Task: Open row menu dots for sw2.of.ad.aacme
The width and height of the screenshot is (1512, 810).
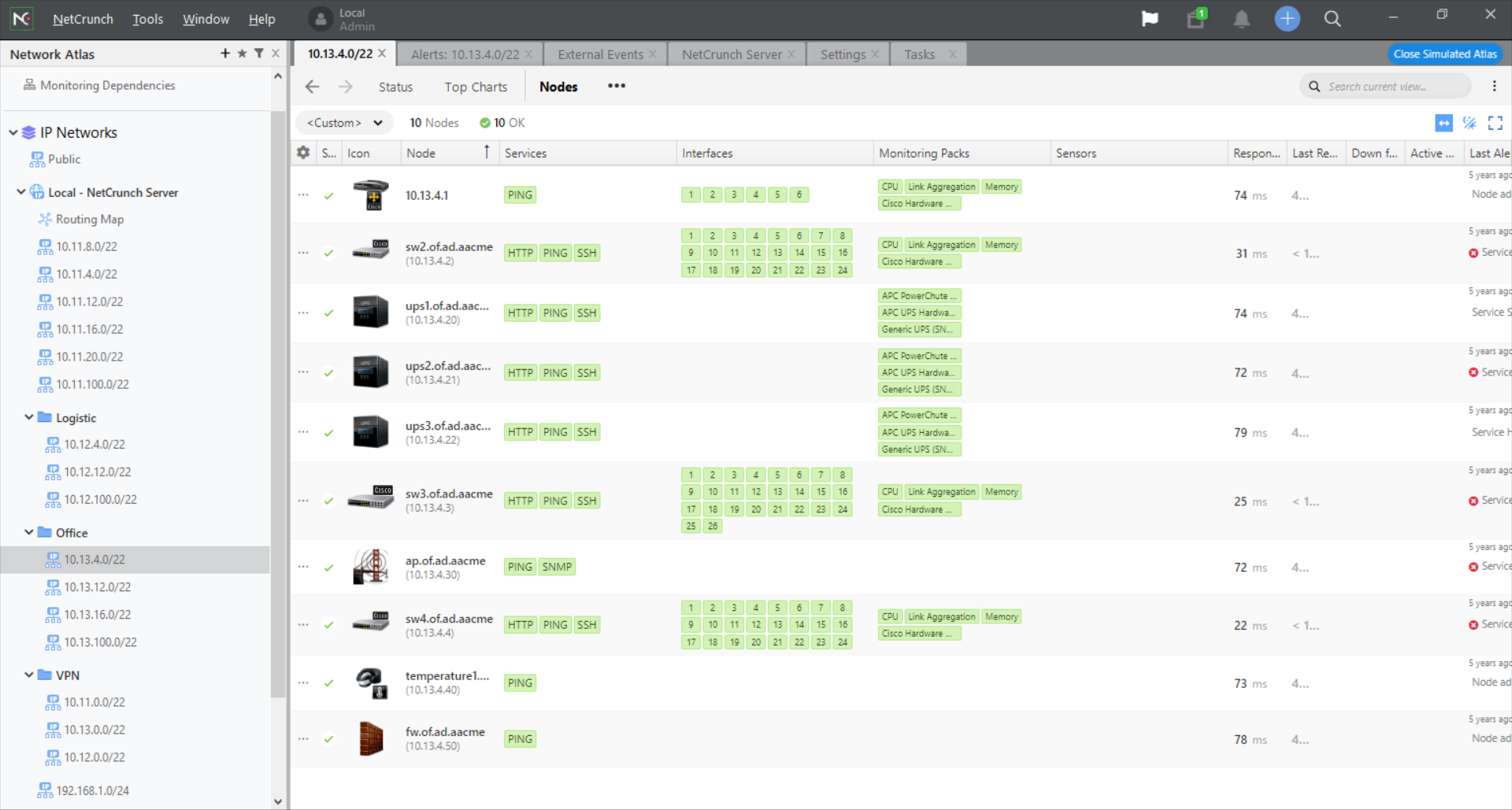Action: pyautogui.click(x=303, y=253)
